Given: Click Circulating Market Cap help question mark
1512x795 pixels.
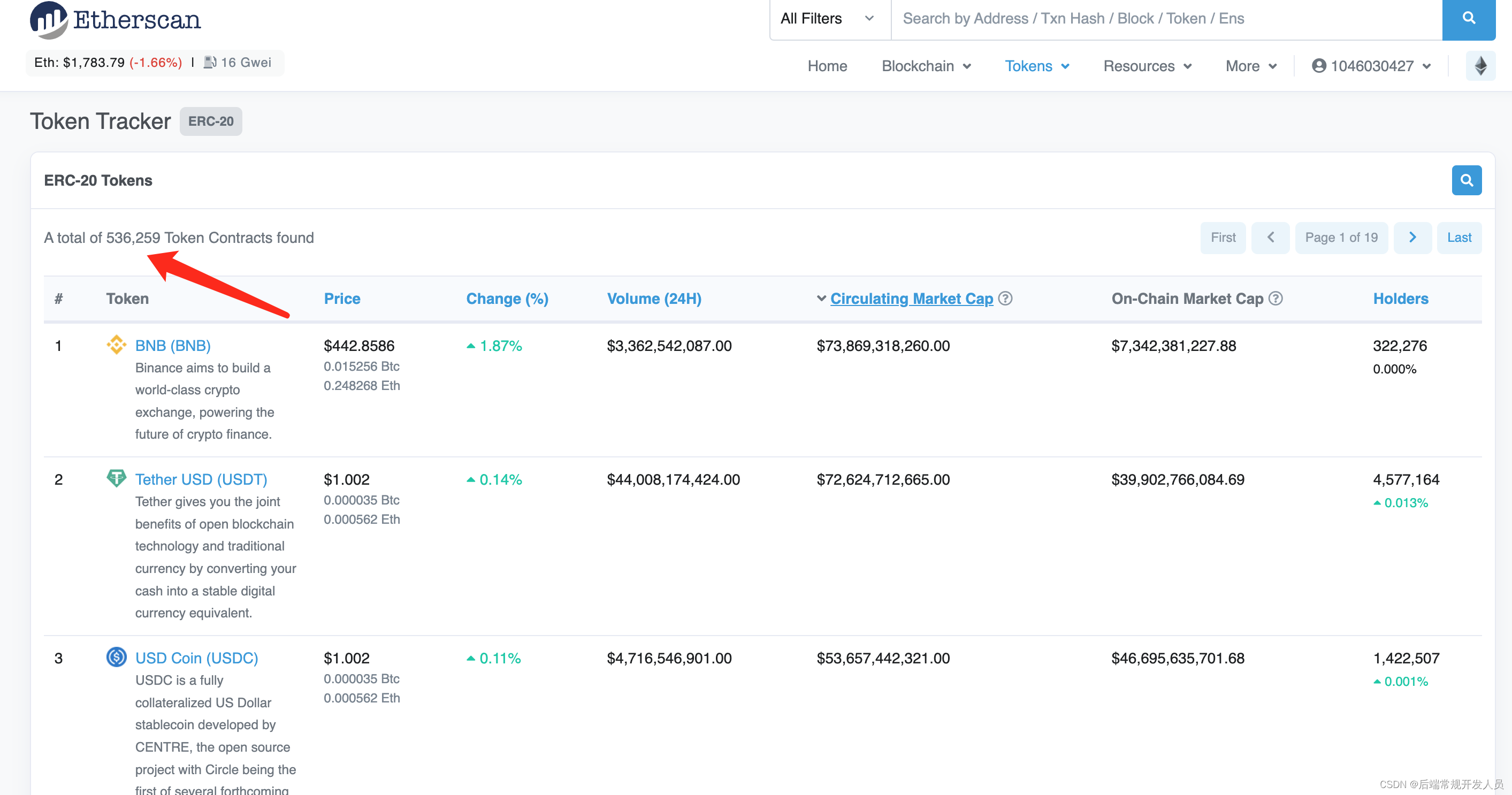Looking at the screenshot, I should pos(1005,299).
